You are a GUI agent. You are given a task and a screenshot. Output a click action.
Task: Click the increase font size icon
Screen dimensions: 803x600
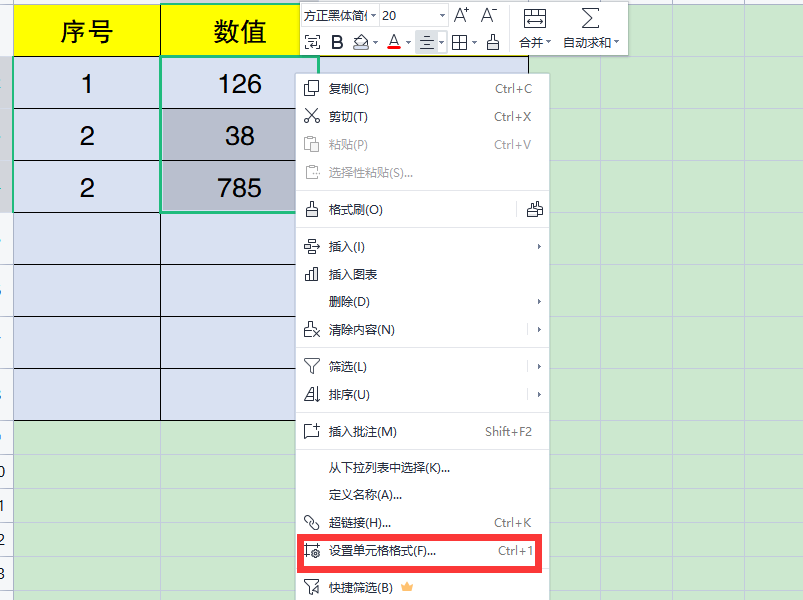tap(461, 15)
